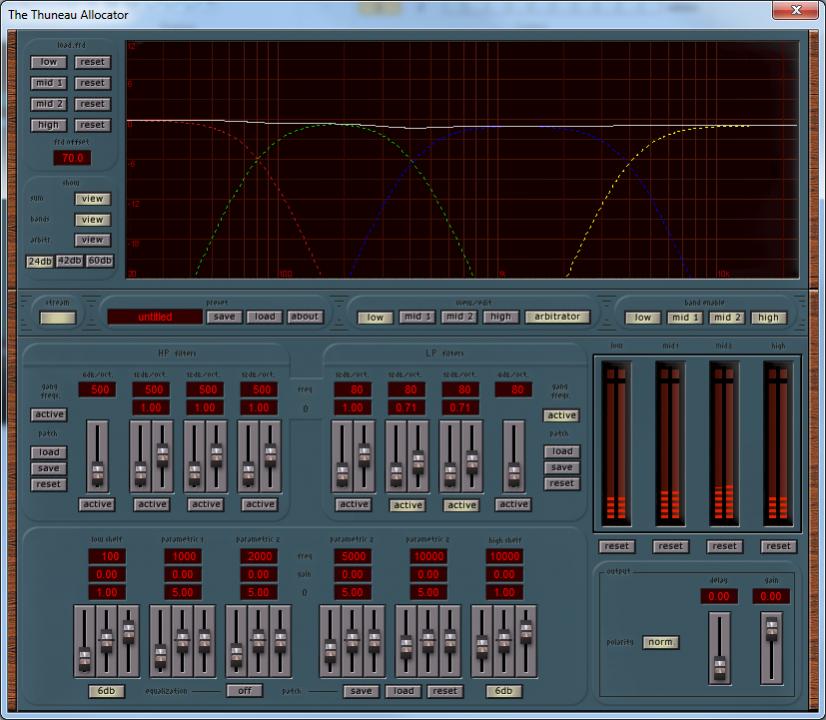Click the low shelf 100 frequency field

tap(107, 556)
